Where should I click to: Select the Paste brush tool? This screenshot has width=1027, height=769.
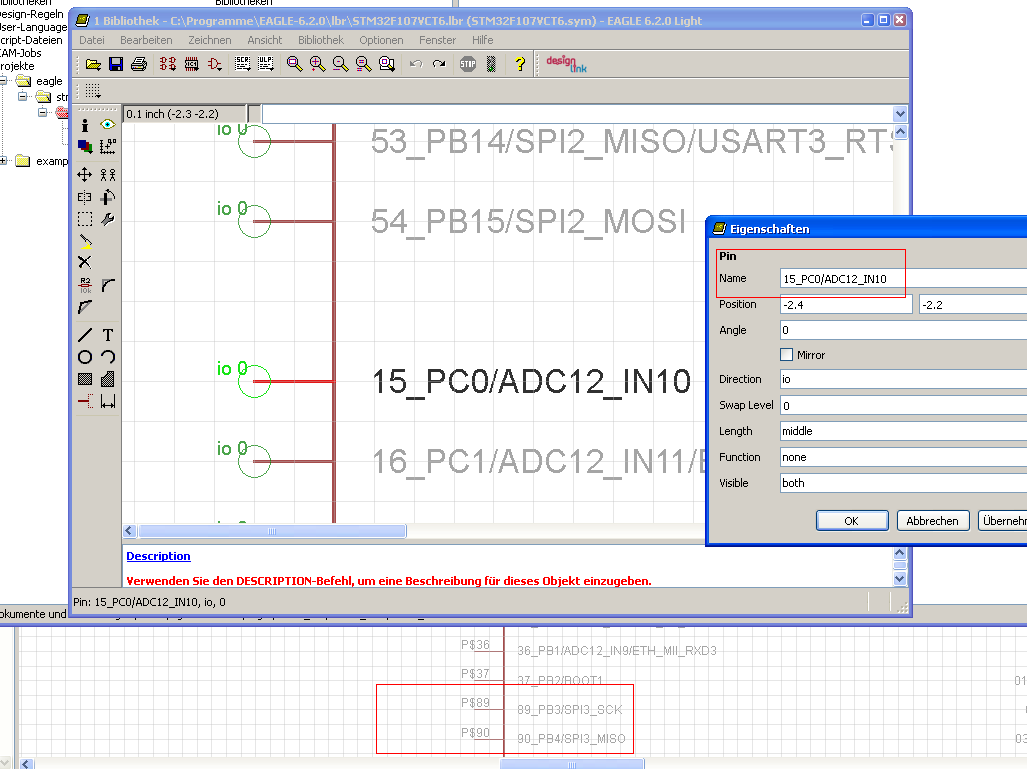(x=84, y=241)
